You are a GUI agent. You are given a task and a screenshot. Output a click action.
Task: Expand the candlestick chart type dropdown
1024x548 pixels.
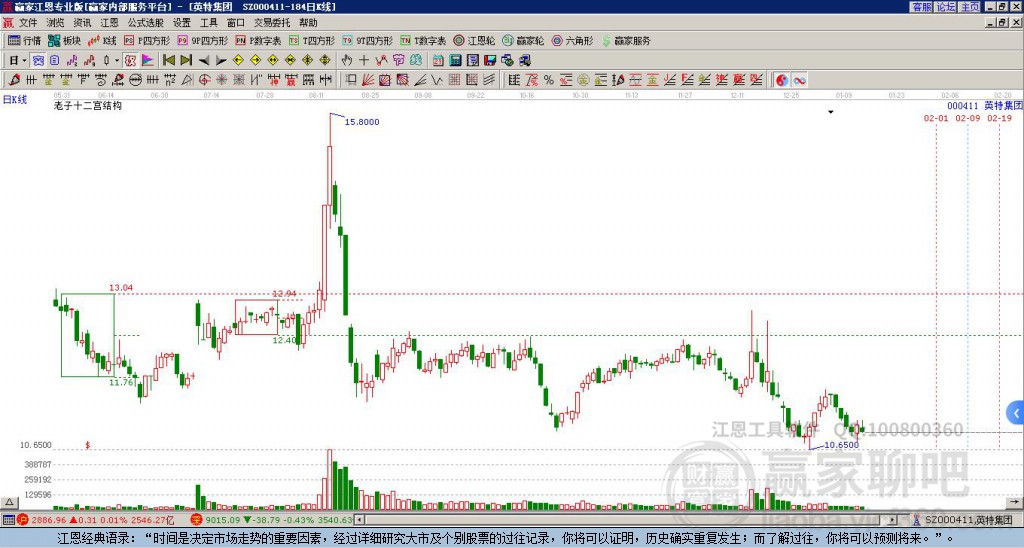pyautogui.click(x=116, y=61)
